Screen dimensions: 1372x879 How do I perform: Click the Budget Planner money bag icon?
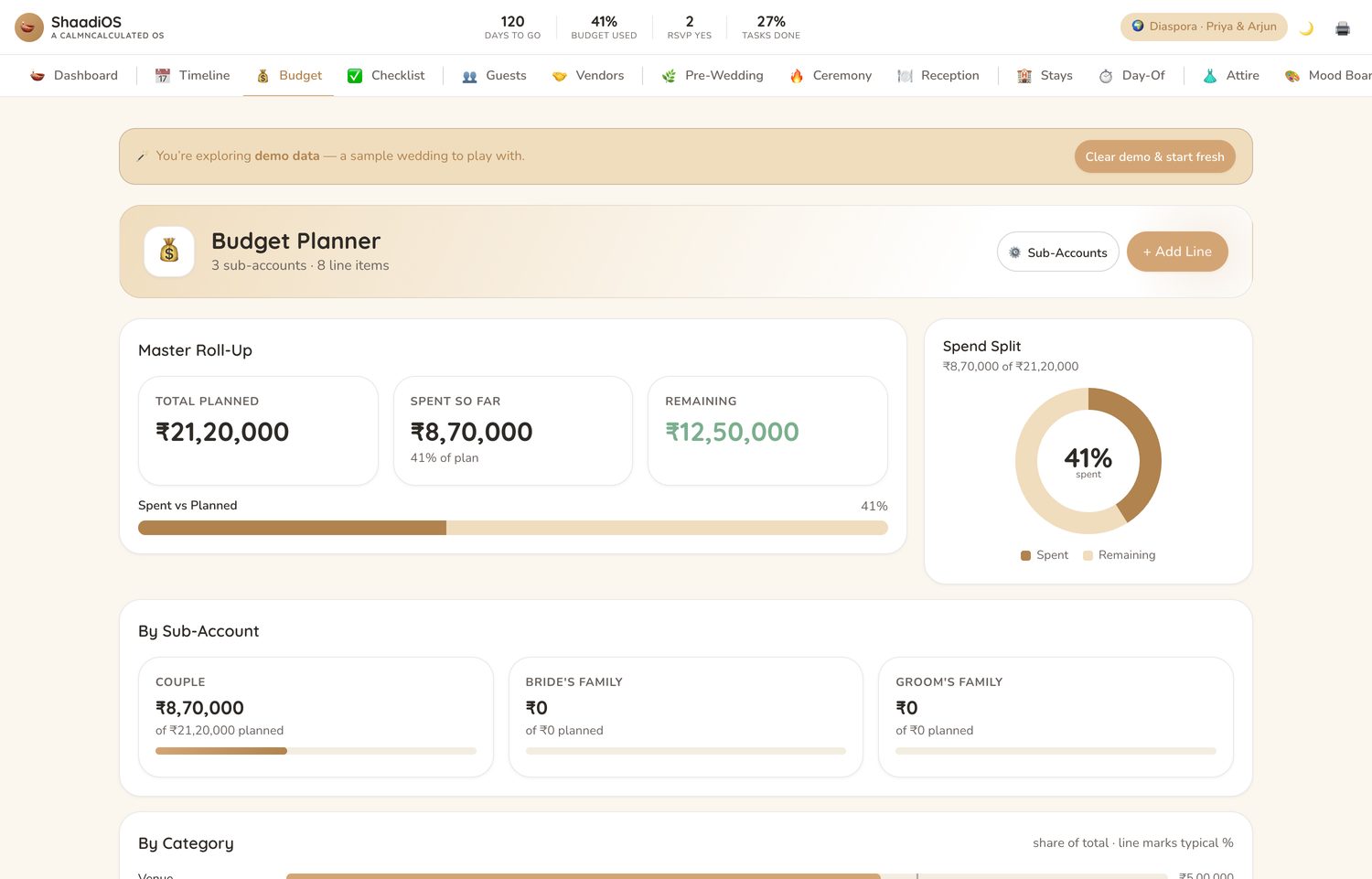169,252
